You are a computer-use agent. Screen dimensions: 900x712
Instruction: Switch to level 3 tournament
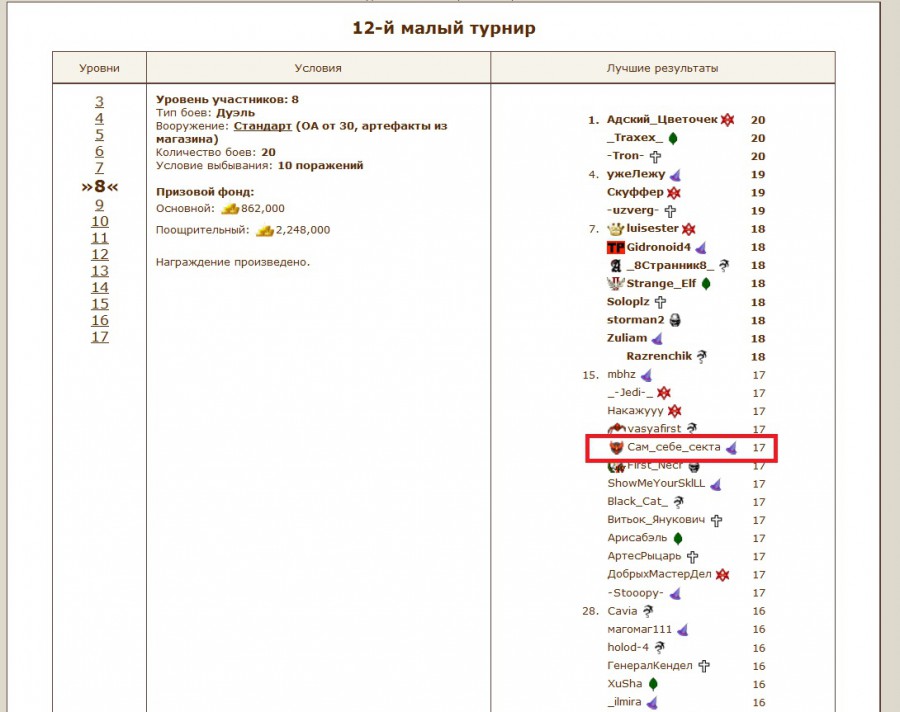coord(99,101)
